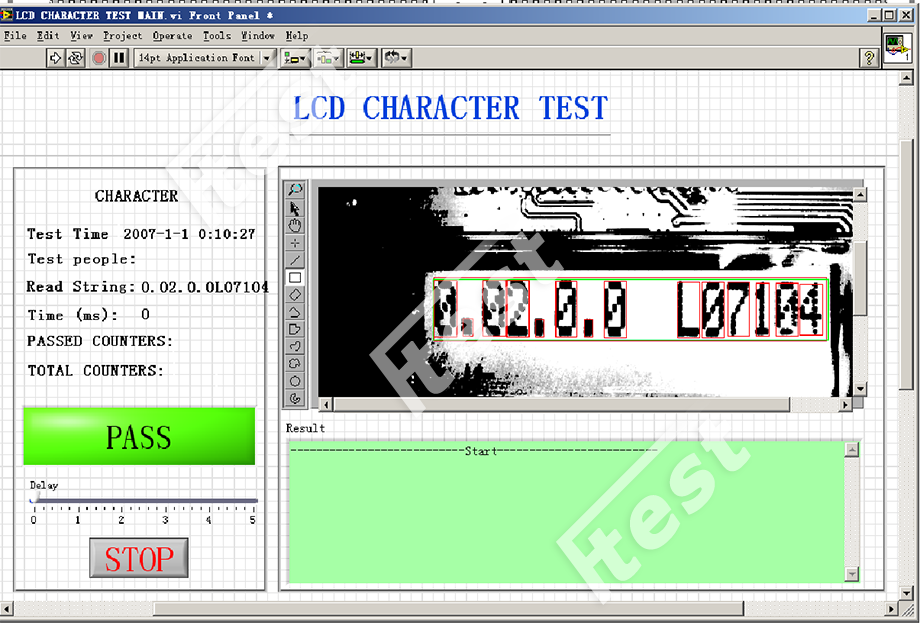Click the Run arrow button
The image size is (920, 623).
[56, 58]
